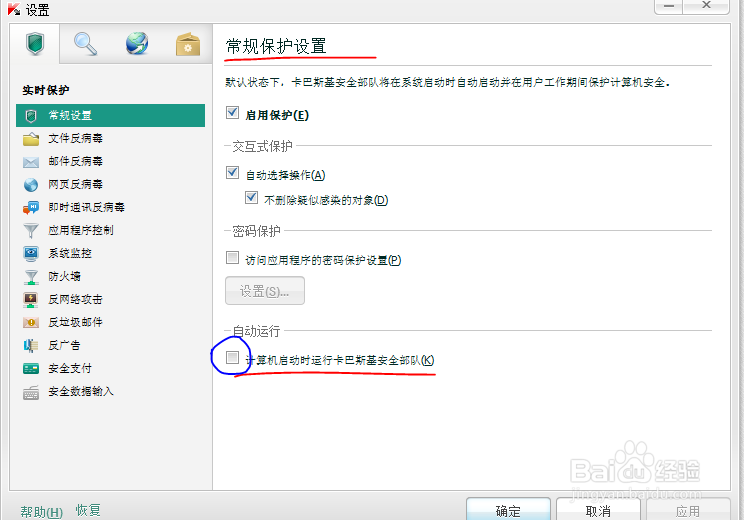The image size is (744, 520).
Task: Click the credit card icon for 安全支付
Action: coord(31,369)
